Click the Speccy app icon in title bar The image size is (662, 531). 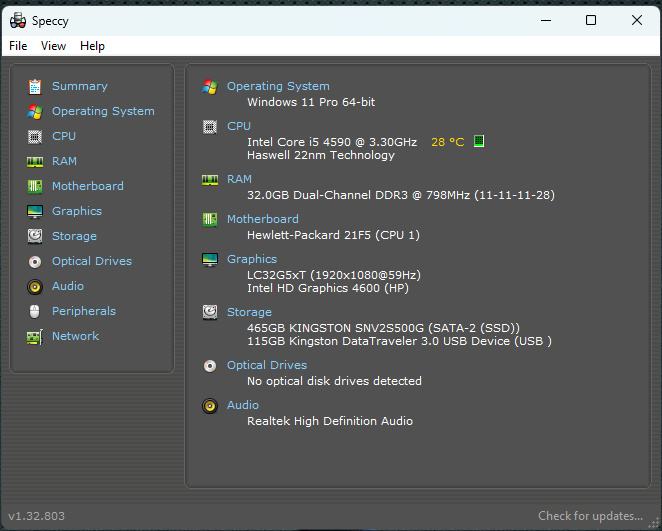click(x=18, y=21)
